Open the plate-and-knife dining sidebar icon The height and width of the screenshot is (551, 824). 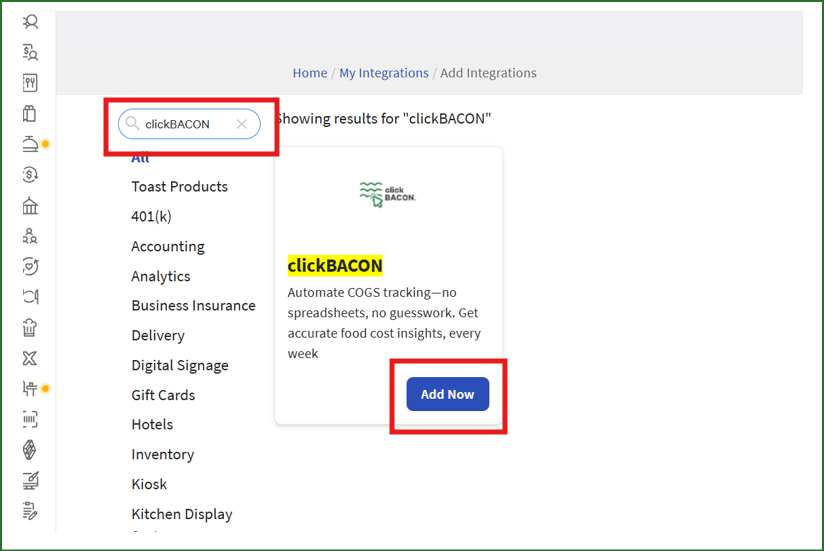point(30,297)
